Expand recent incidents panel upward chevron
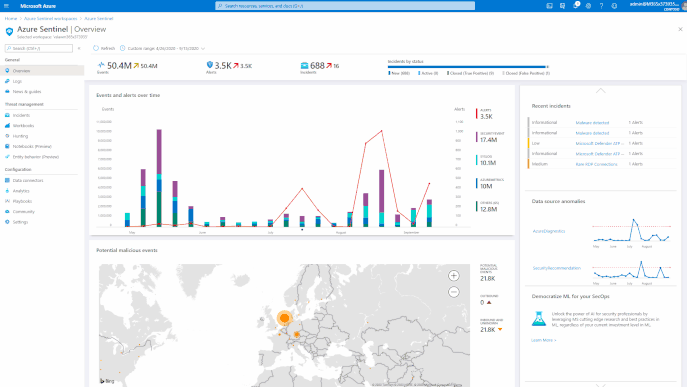This screenshot has width=687, height=387. tap(600, 91)
